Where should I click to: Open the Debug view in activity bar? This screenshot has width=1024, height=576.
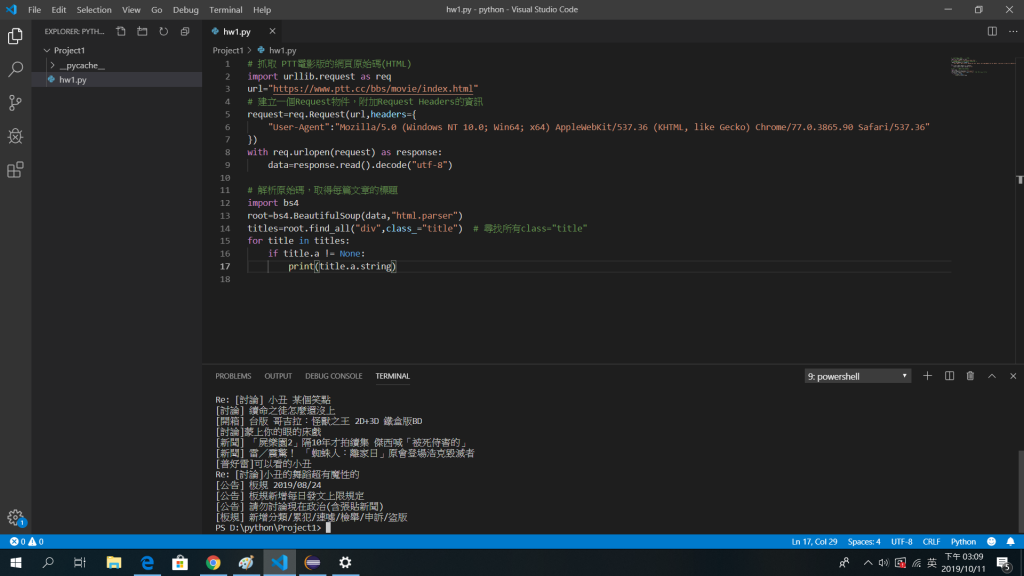click(x=15, y=136)
